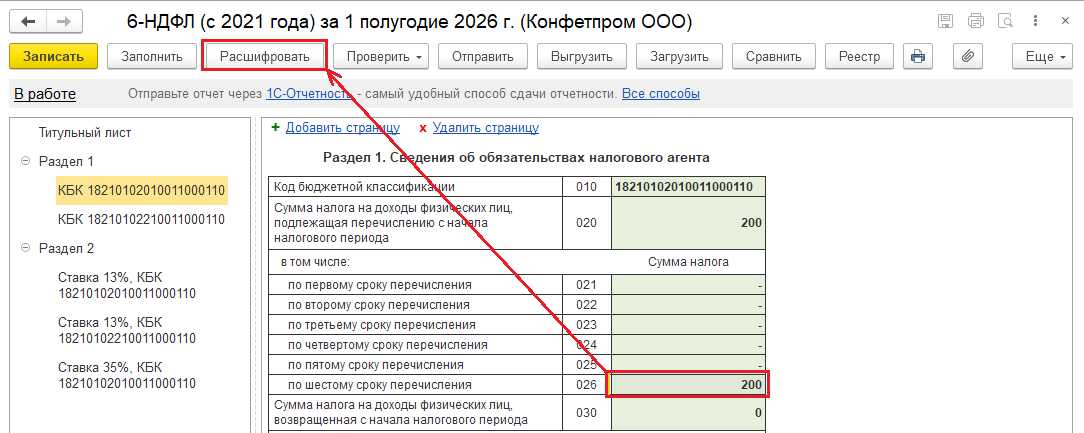This screenshot has width=1084, height=433.
Task: Click the red x icon to delete page
Action: 423,128
